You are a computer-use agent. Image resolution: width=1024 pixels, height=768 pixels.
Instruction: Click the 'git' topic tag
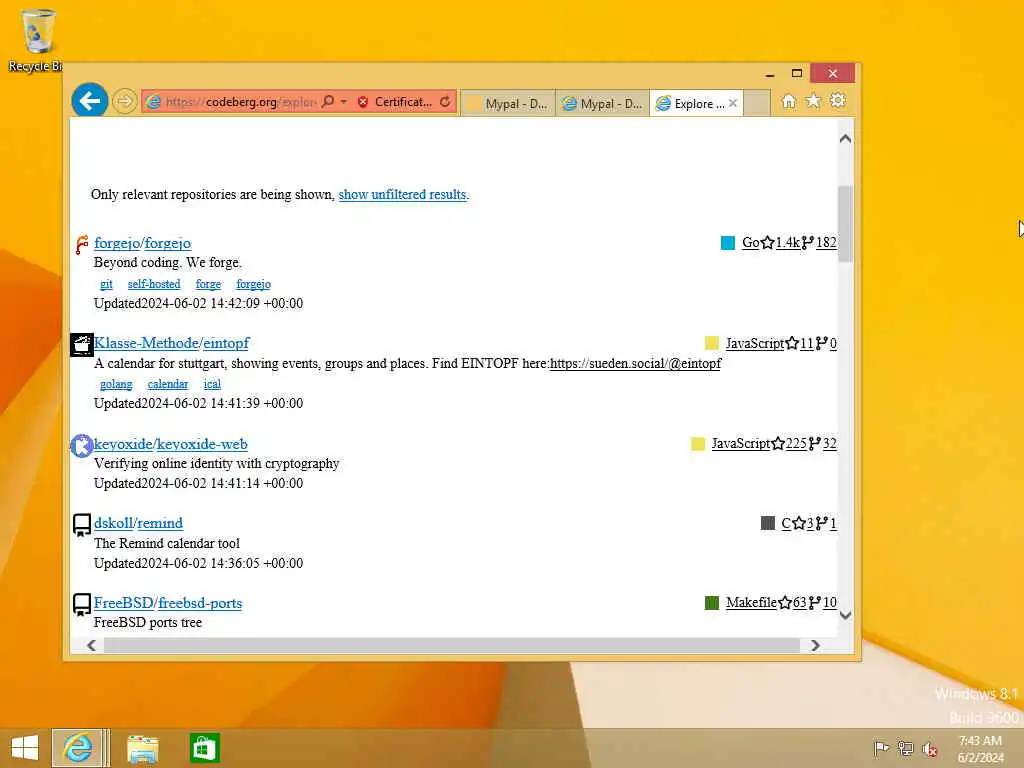click(106, 284)
